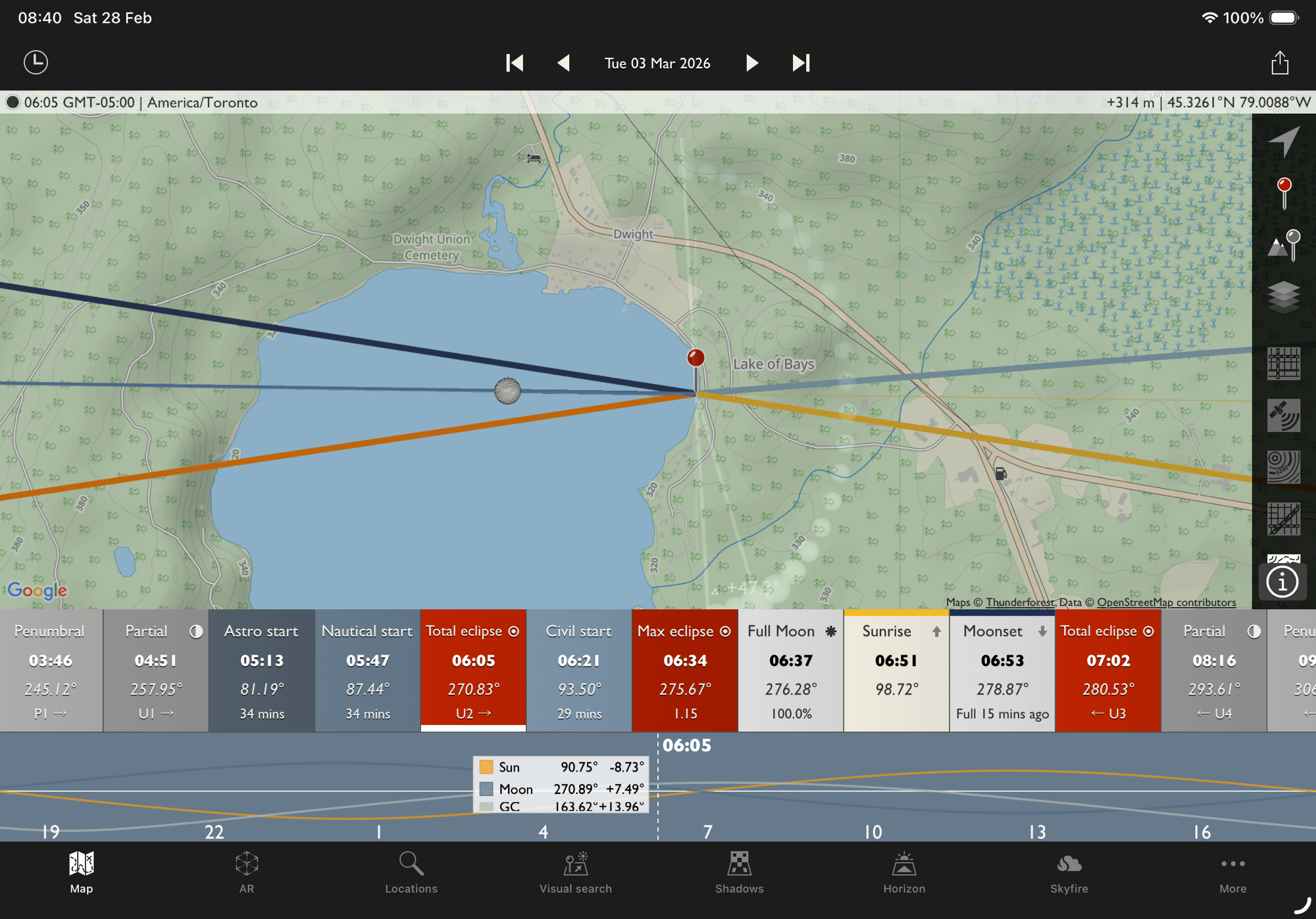
Task: Open the OpenStreetMap contributors link
Action: [x=1166, y=602]
